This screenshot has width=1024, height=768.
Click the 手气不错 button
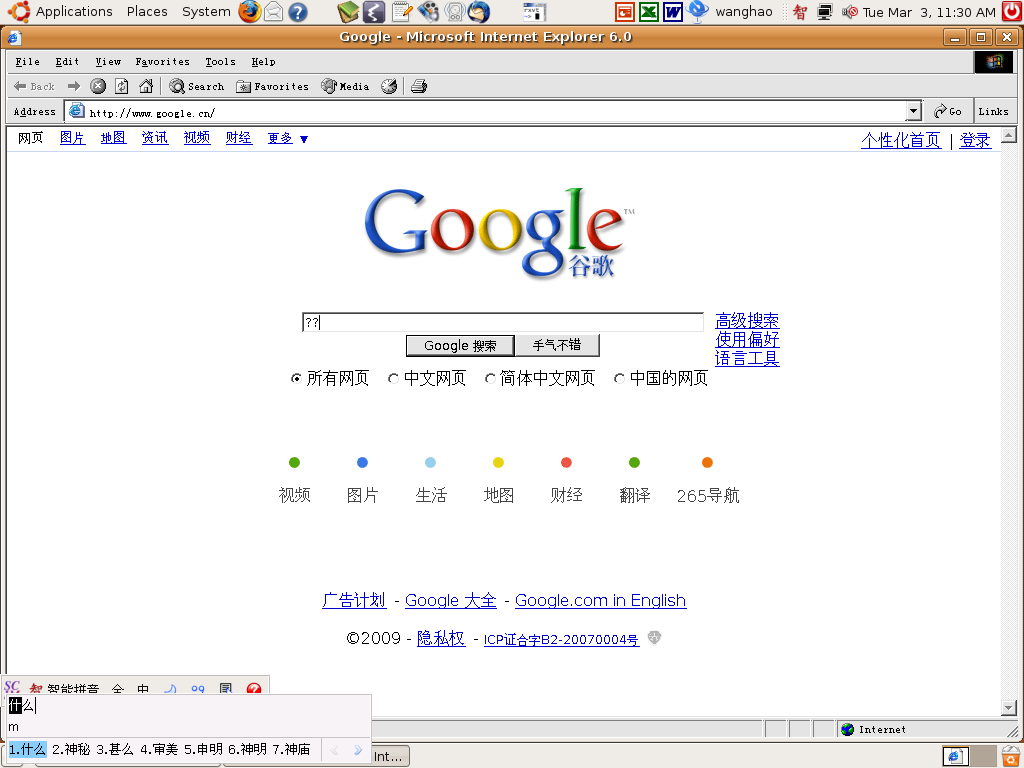click(x=557, y=345)
